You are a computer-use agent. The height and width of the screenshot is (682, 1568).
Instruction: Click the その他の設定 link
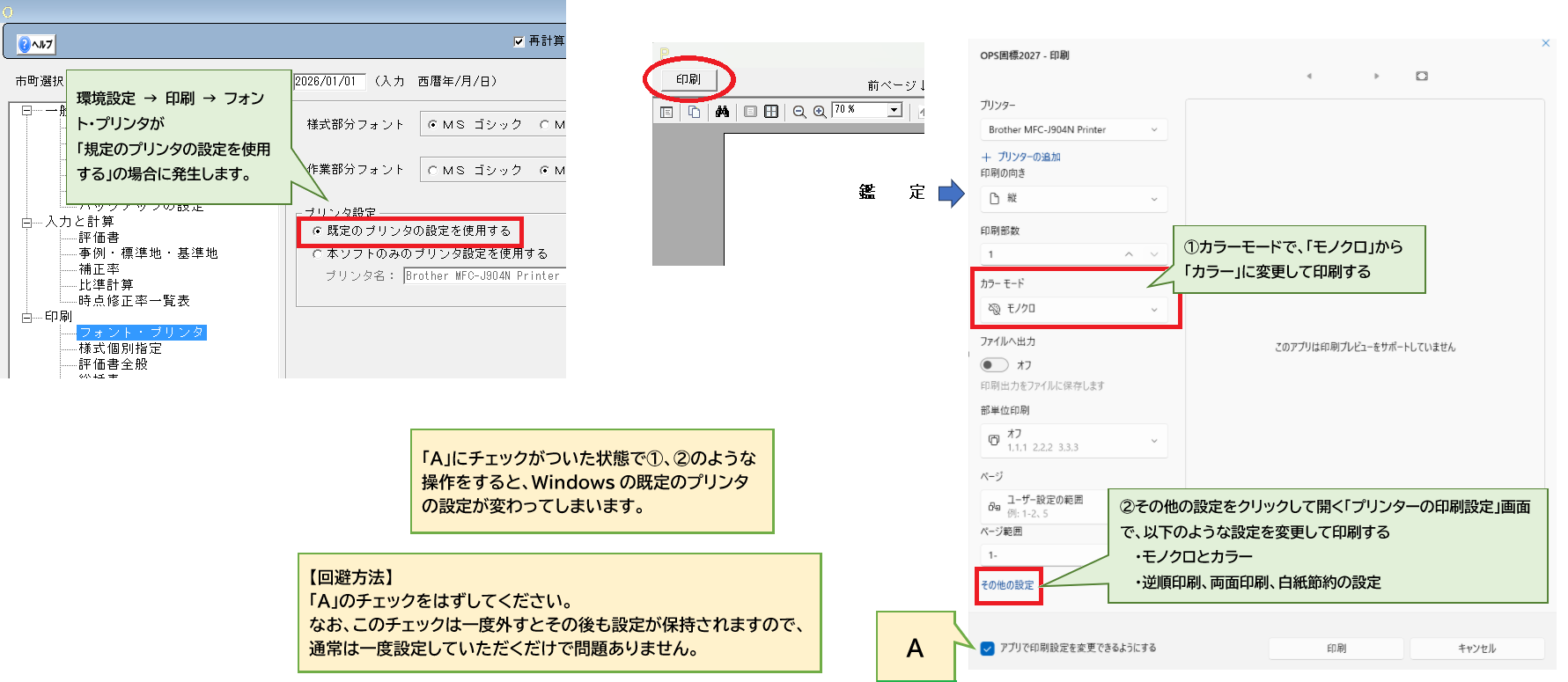pos(1007,585)
